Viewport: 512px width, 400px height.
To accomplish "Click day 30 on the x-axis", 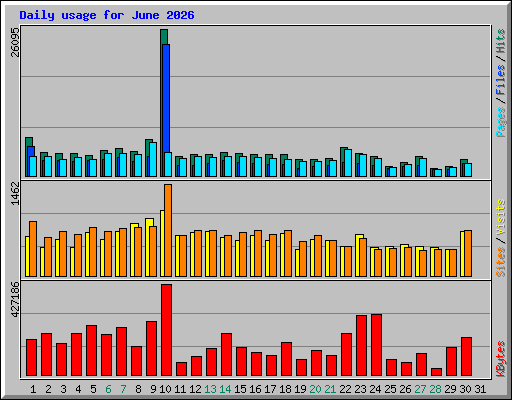I will 465,389.
